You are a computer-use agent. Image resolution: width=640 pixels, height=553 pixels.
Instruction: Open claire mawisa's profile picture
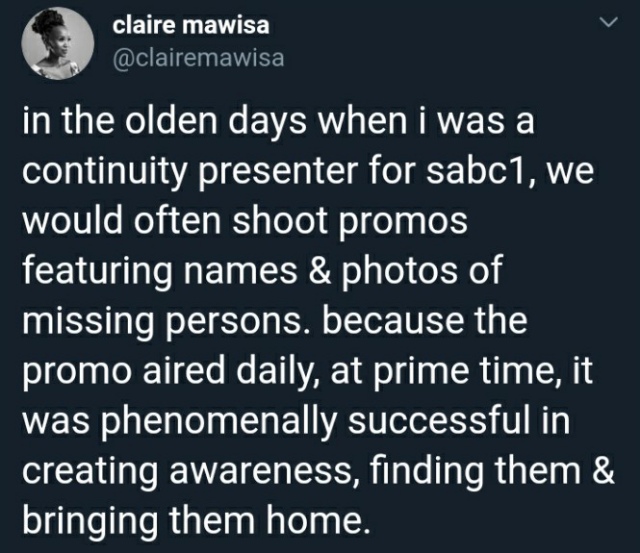pos(58,44)
